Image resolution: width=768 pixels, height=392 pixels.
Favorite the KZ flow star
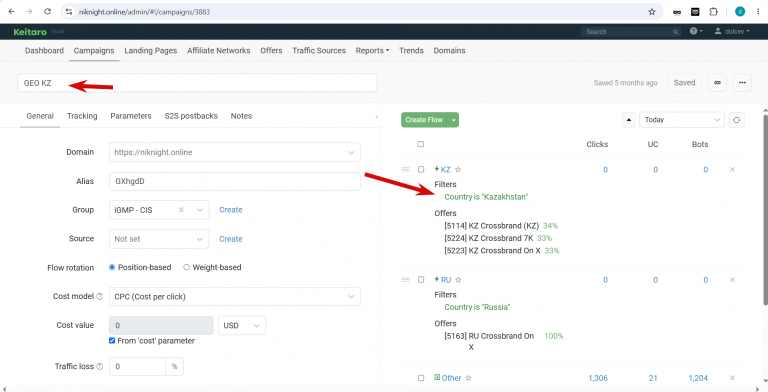[458, 170]
